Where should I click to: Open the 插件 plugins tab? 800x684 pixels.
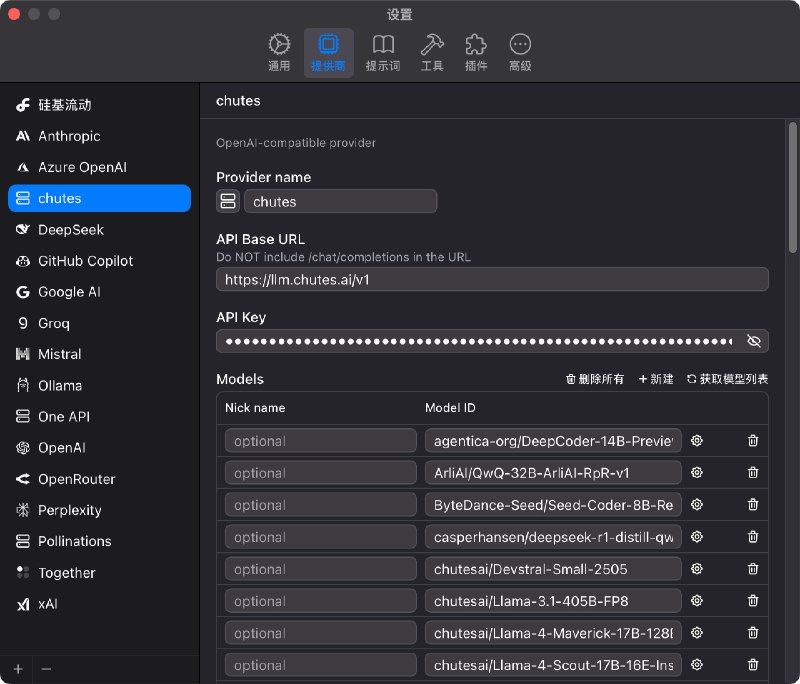476,53
